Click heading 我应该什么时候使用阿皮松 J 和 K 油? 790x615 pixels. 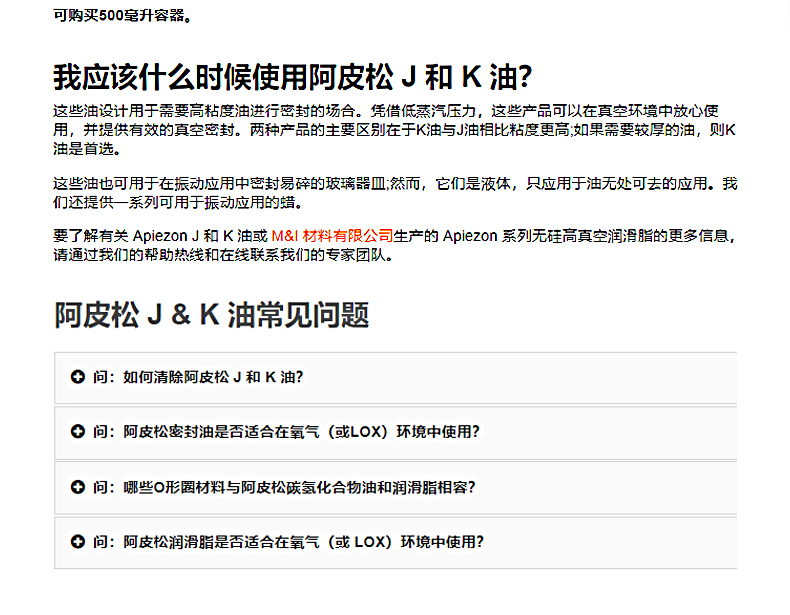[293, 77]
